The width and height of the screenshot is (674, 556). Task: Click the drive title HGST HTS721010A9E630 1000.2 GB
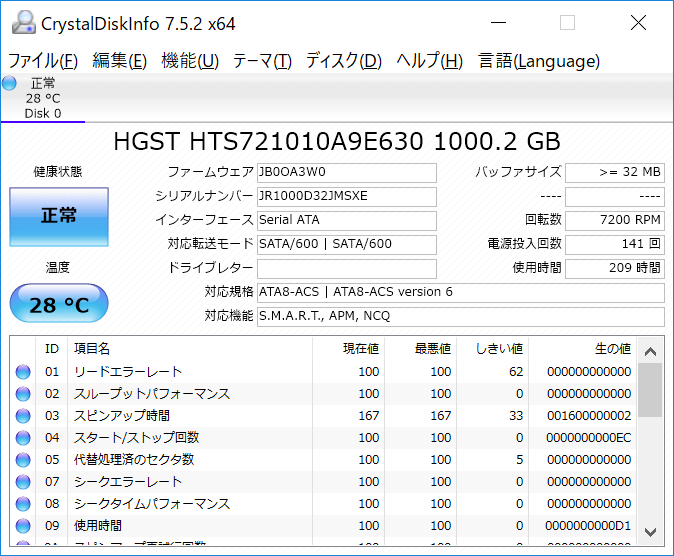click(x=337, y=141)
